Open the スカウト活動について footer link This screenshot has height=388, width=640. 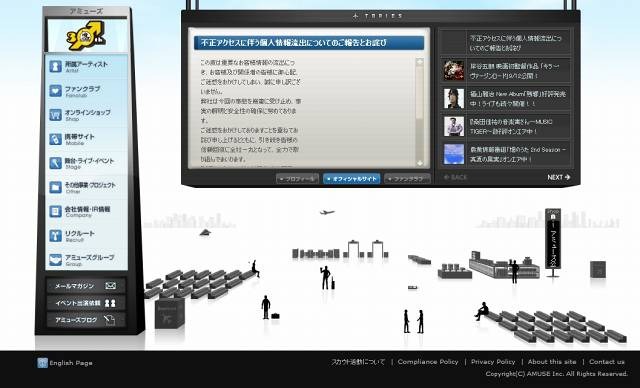[358, 361]
